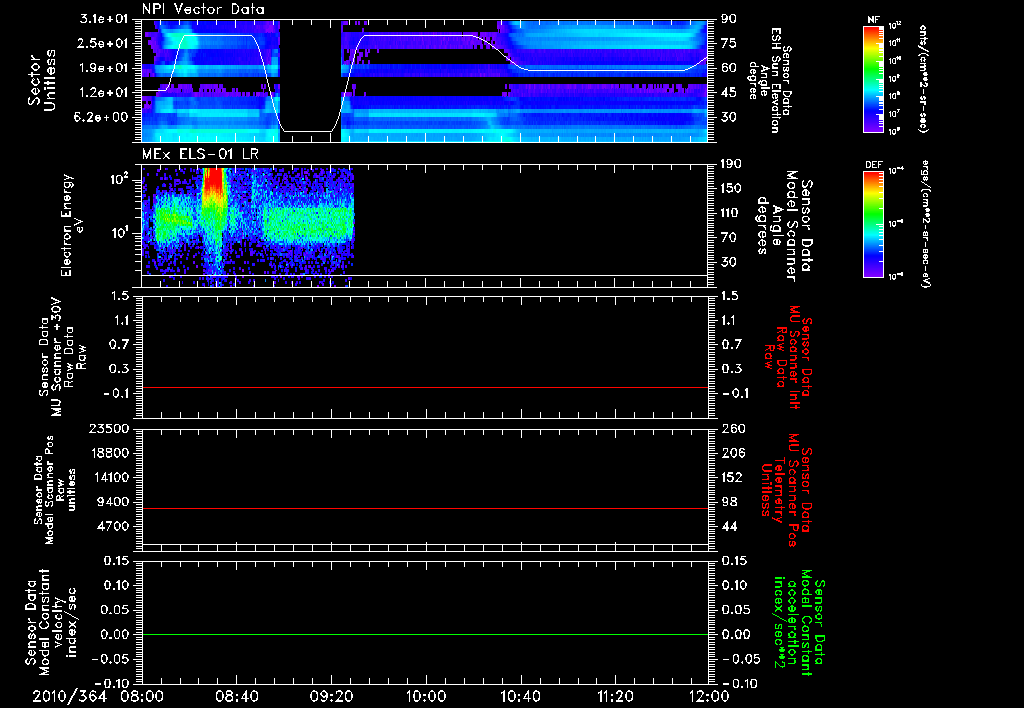This screenshot has height=708, width=1024.
Task: Click the red line in the MU Scanner +30V panel
Action: (x=425, y=387)
